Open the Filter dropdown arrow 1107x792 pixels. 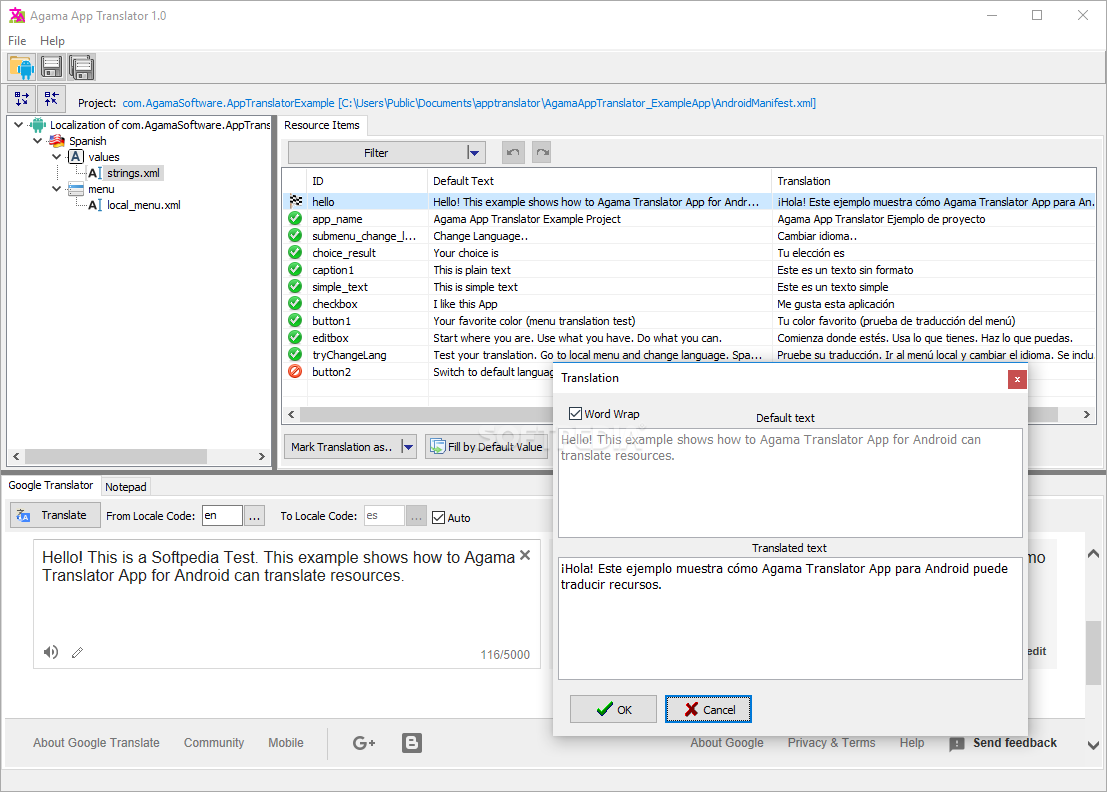[474, 152]
